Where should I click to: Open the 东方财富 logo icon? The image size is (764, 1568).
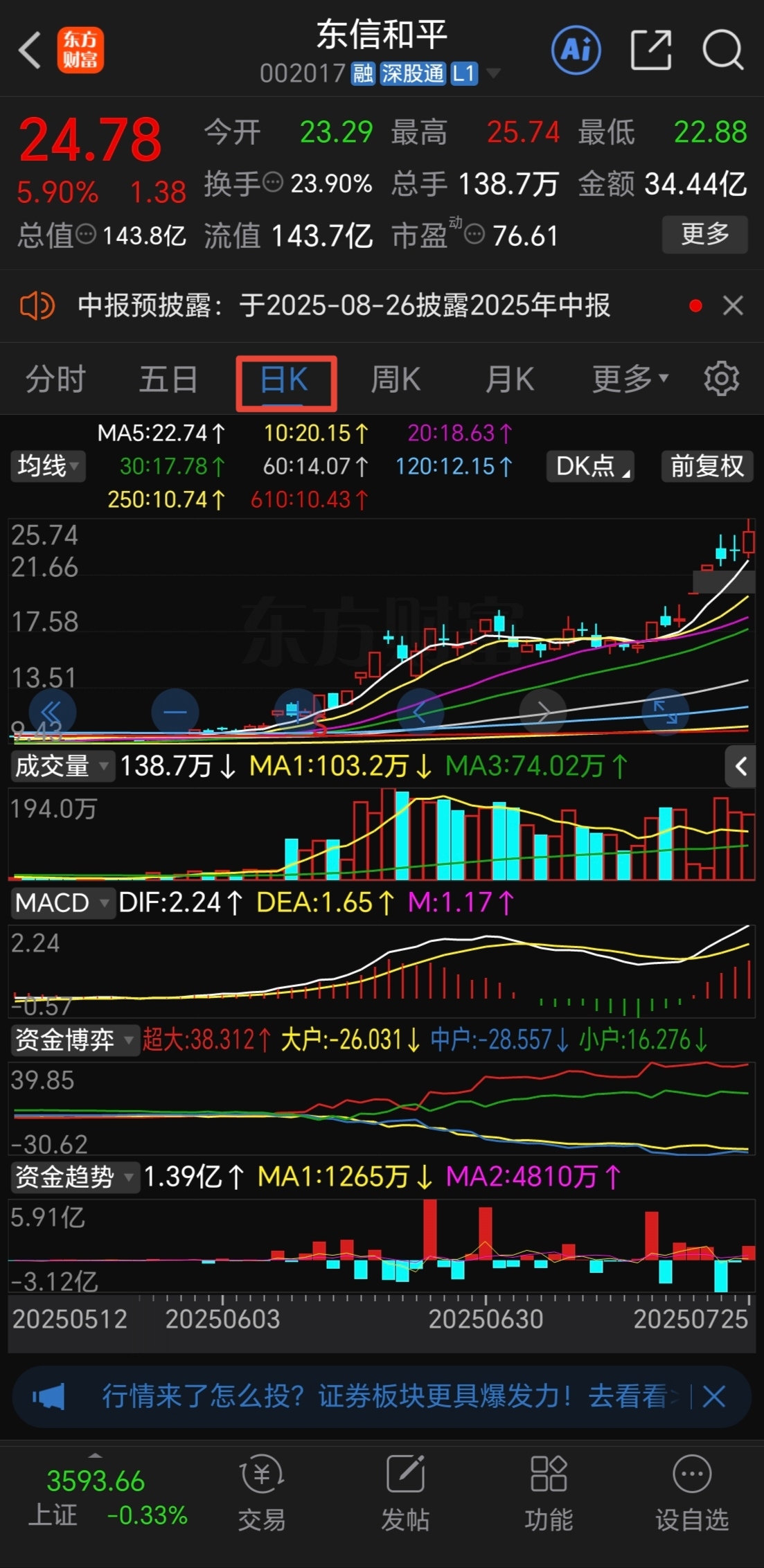pos(80,50)
